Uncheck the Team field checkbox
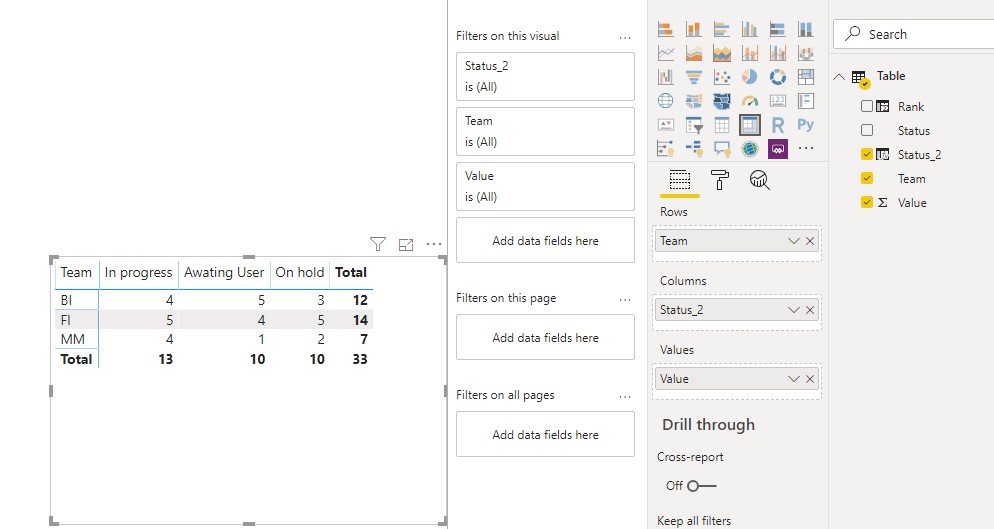 click(x=867, y=178)
